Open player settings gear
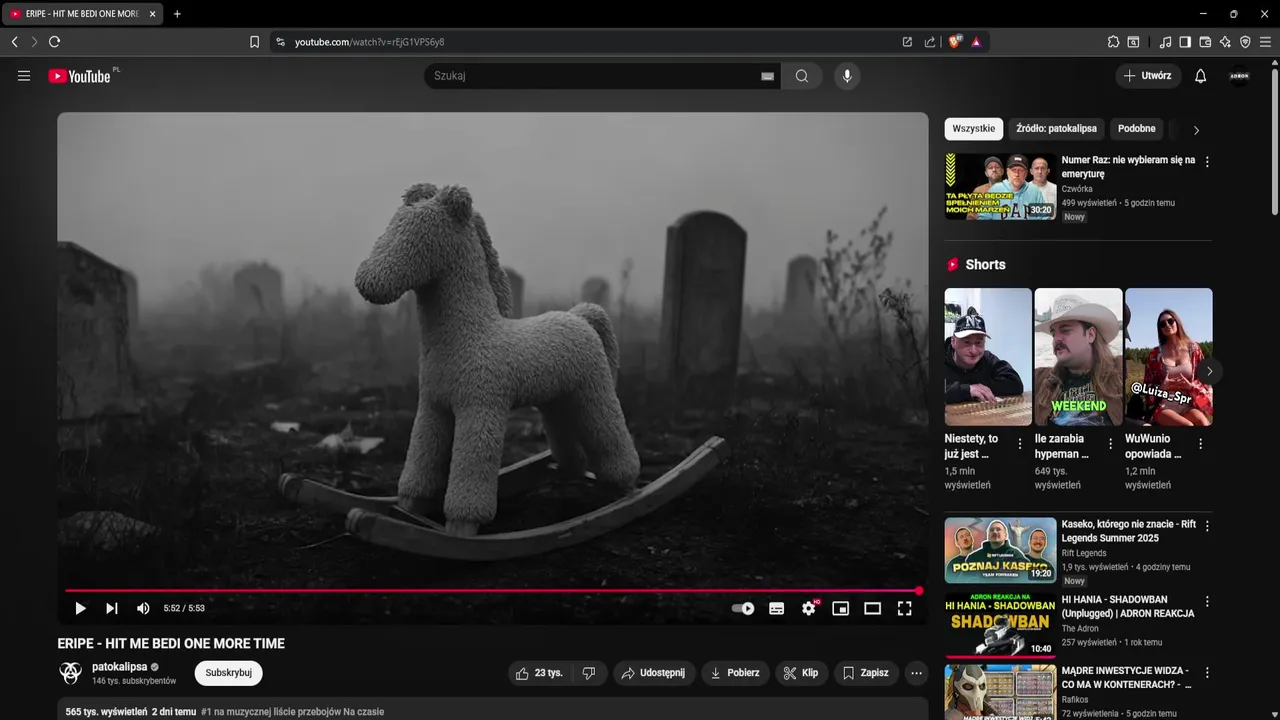1280x720 pixels. click(809, 608)
